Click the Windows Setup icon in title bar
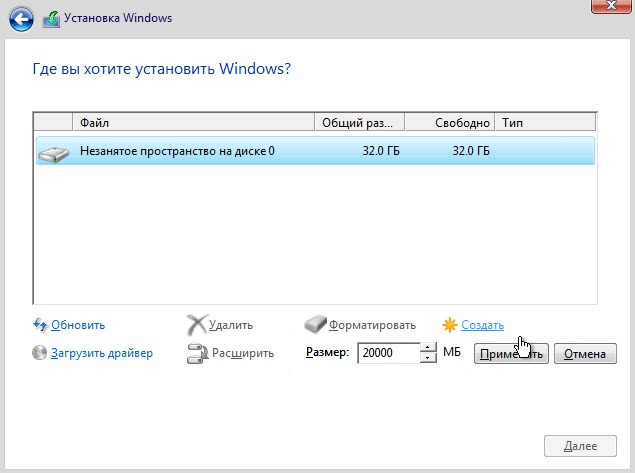The image size is (635, 473). (51, 19)
